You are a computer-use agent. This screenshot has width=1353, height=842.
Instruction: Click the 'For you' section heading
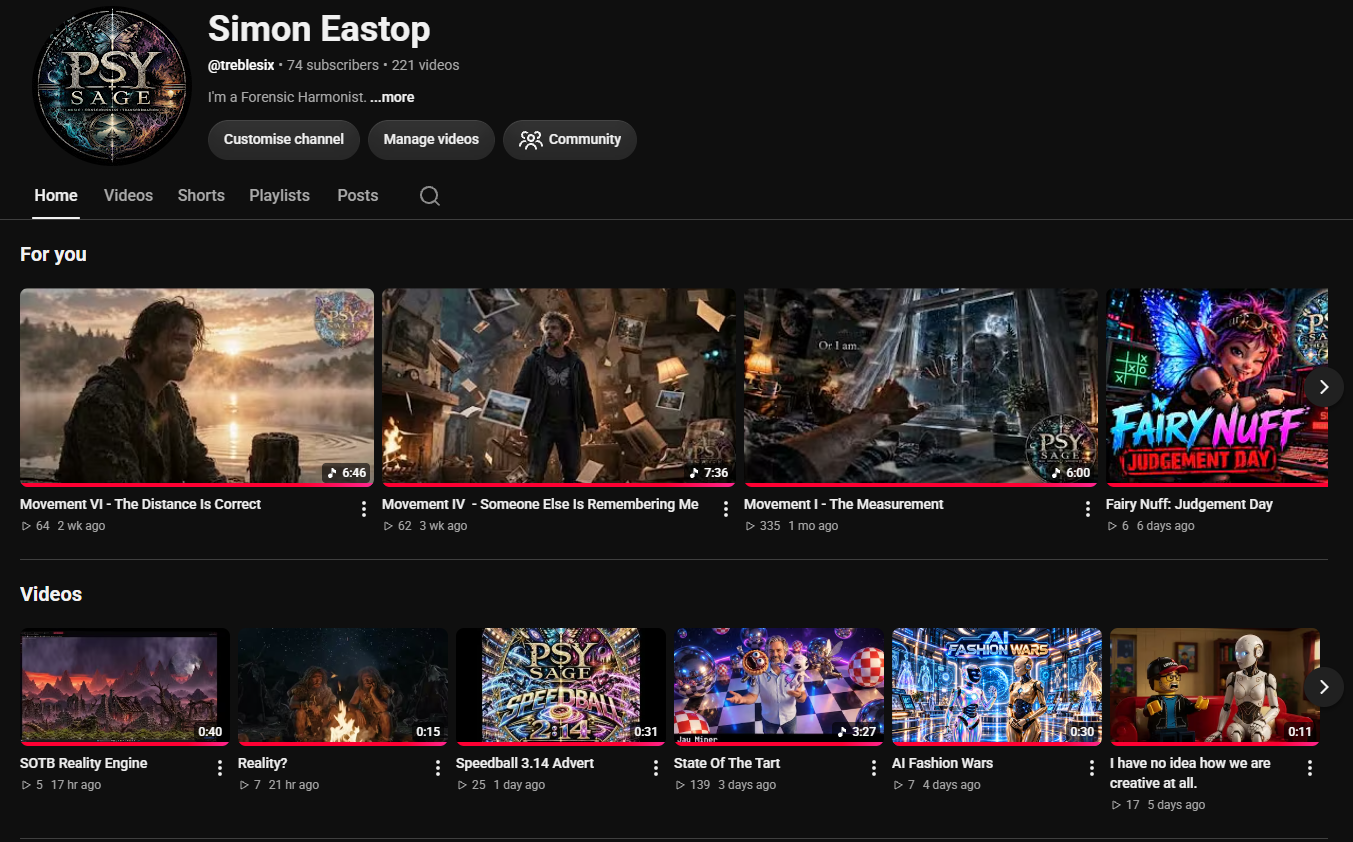53,254
